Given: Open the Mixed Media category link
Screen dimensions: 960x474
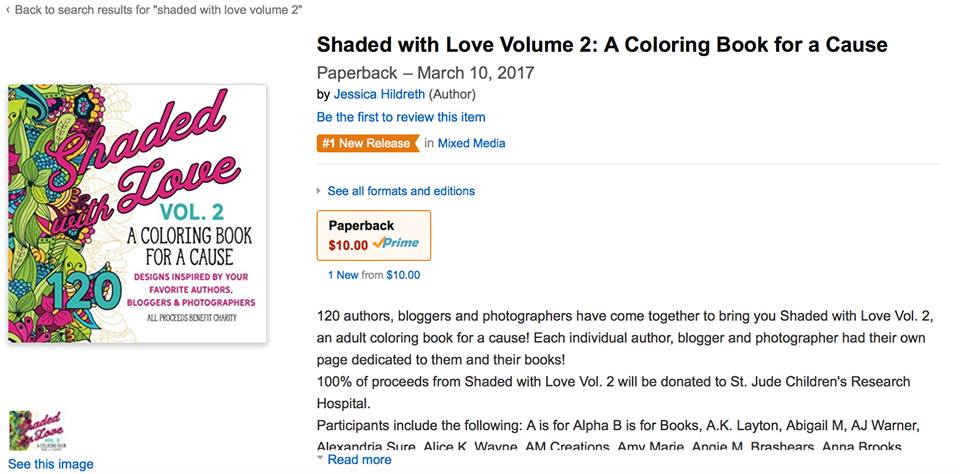Looking at the screenshot, I should click(x=471, y=143).
